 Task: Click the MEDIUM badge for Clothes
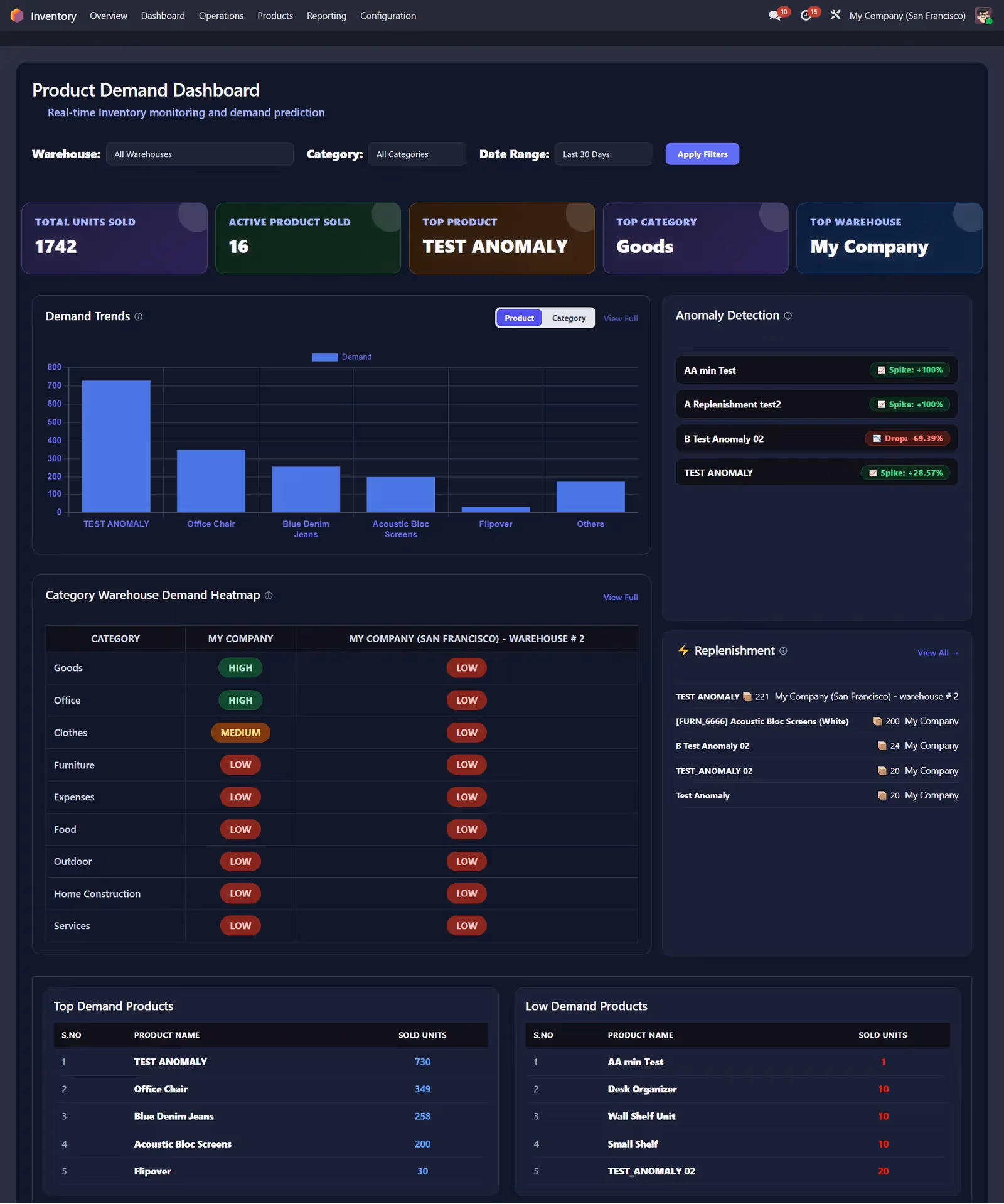tap(240, 733)
